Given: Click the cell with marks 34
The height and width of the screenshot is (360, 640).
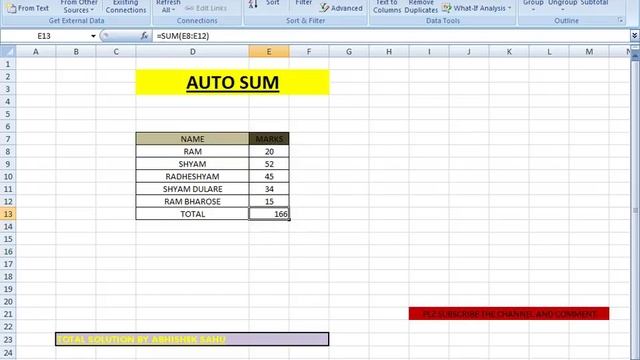Looking at the screenshot, I should [269, 189].
